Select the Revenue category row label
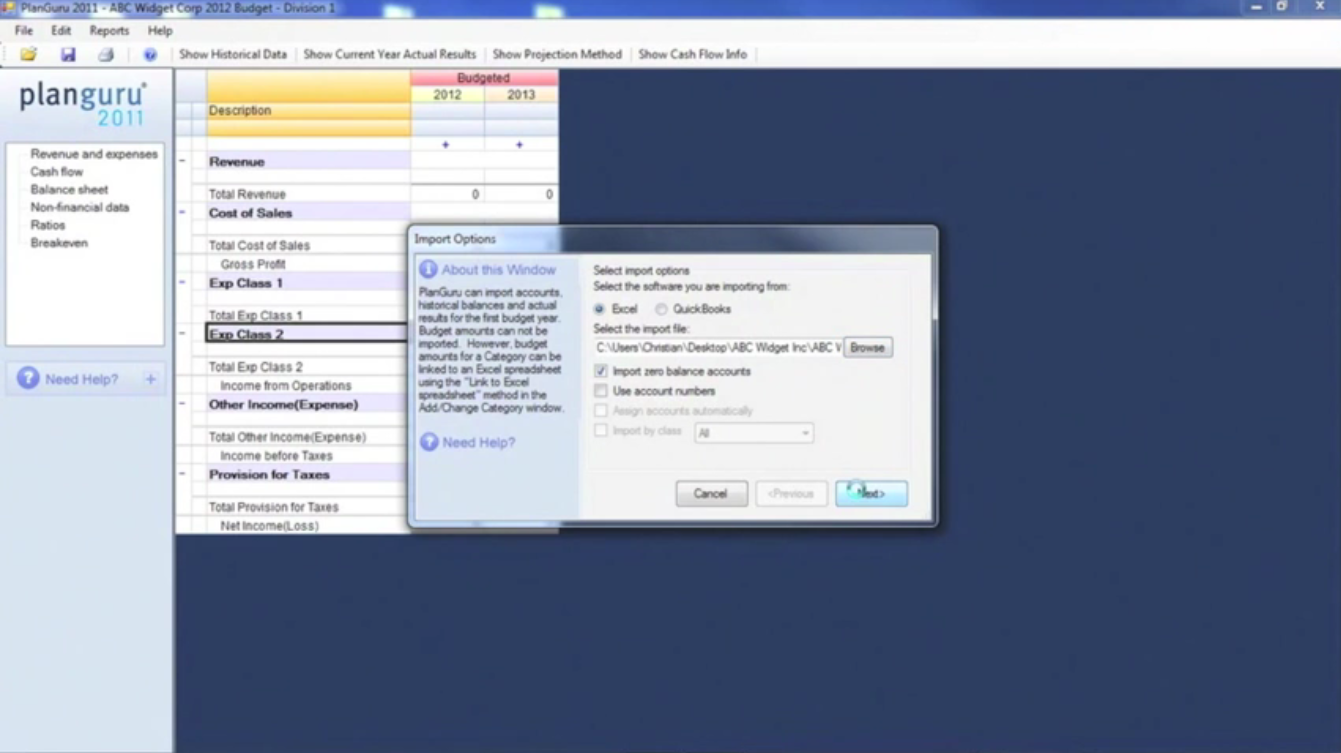This screenshot has height=753, width=1341. coord(237,161)
